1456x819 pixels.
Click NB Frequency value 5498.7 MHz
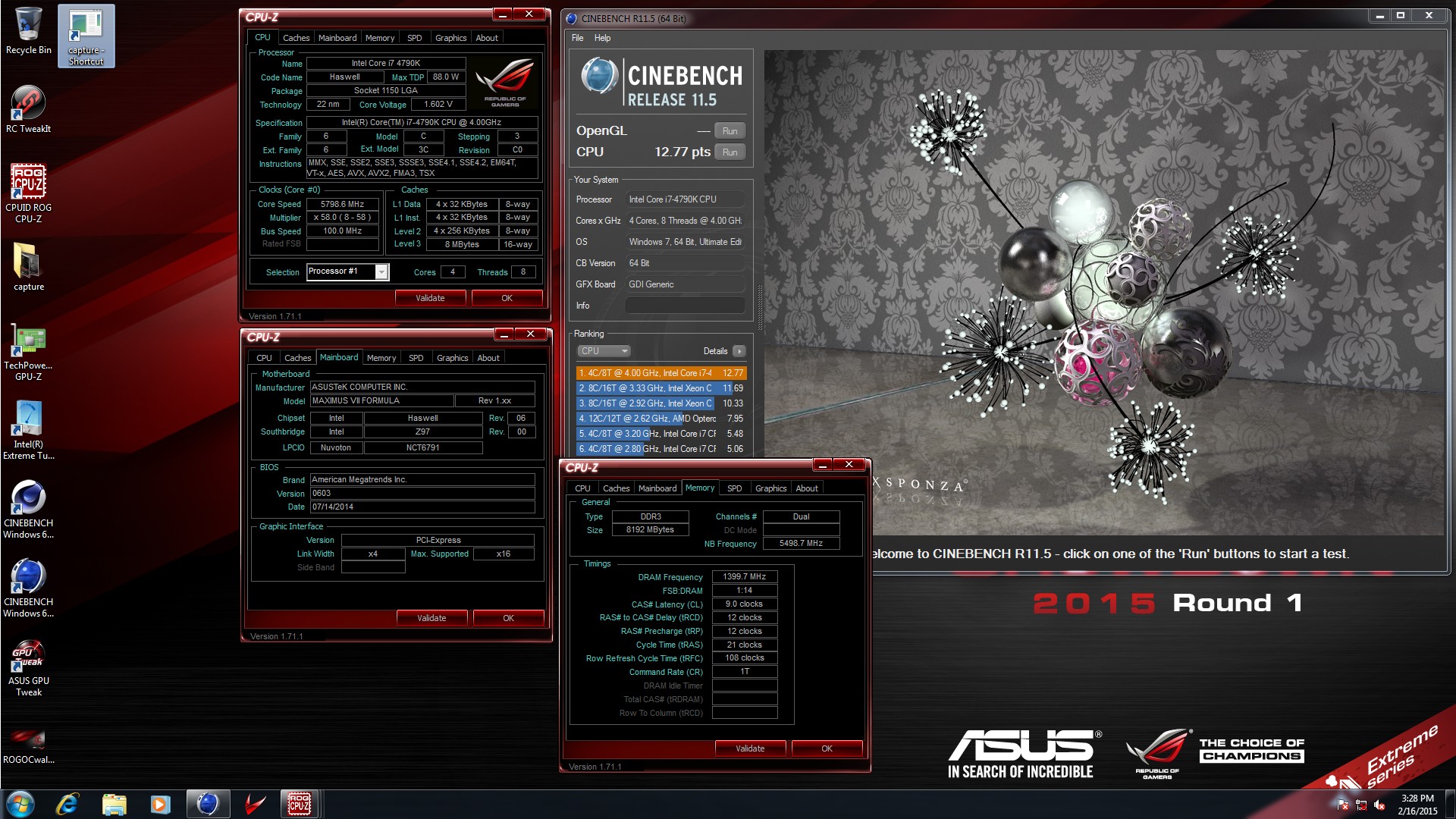[801, 543]
